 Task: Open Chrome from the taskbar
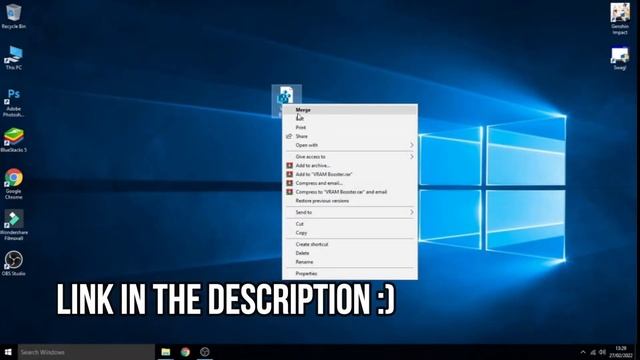(x=185, y=352)
